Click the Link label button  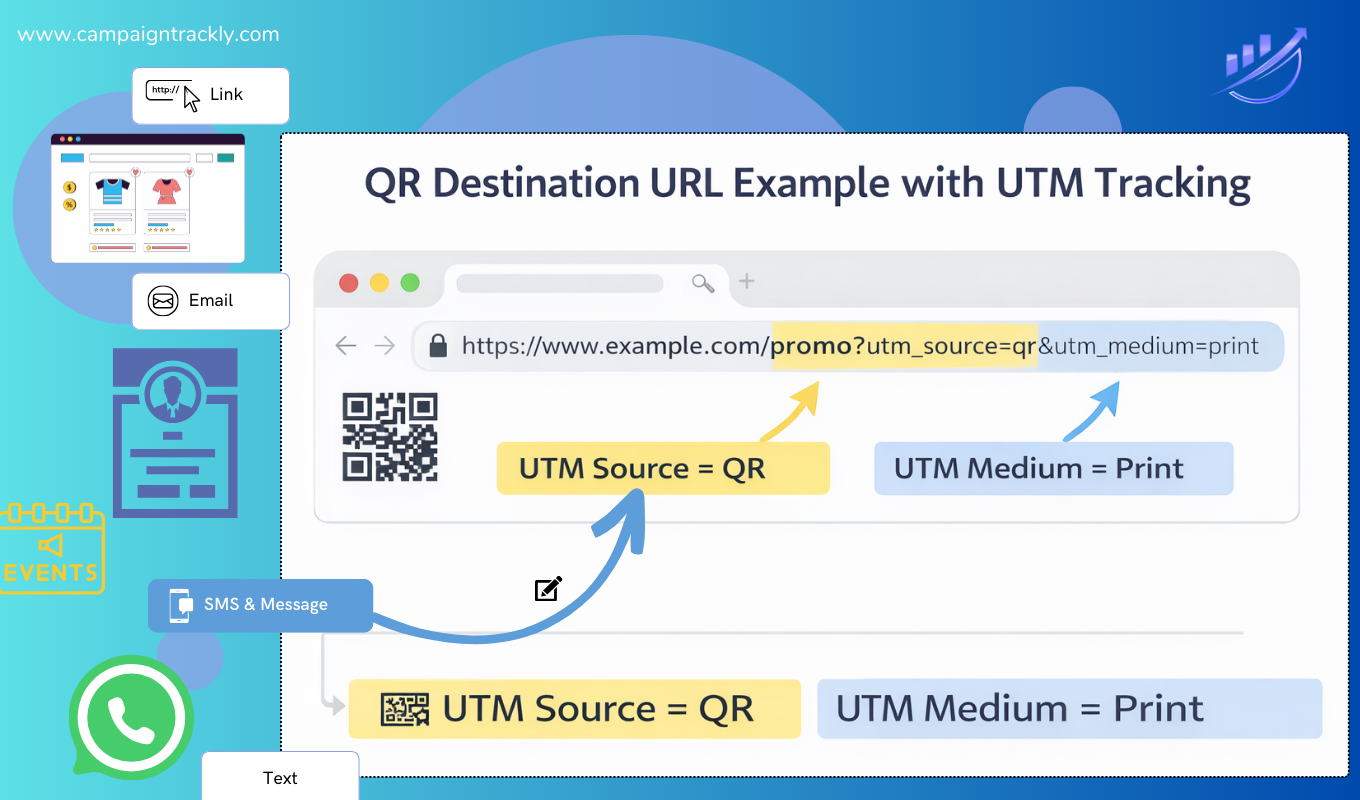pyautogui.click(x=210, y=95)
